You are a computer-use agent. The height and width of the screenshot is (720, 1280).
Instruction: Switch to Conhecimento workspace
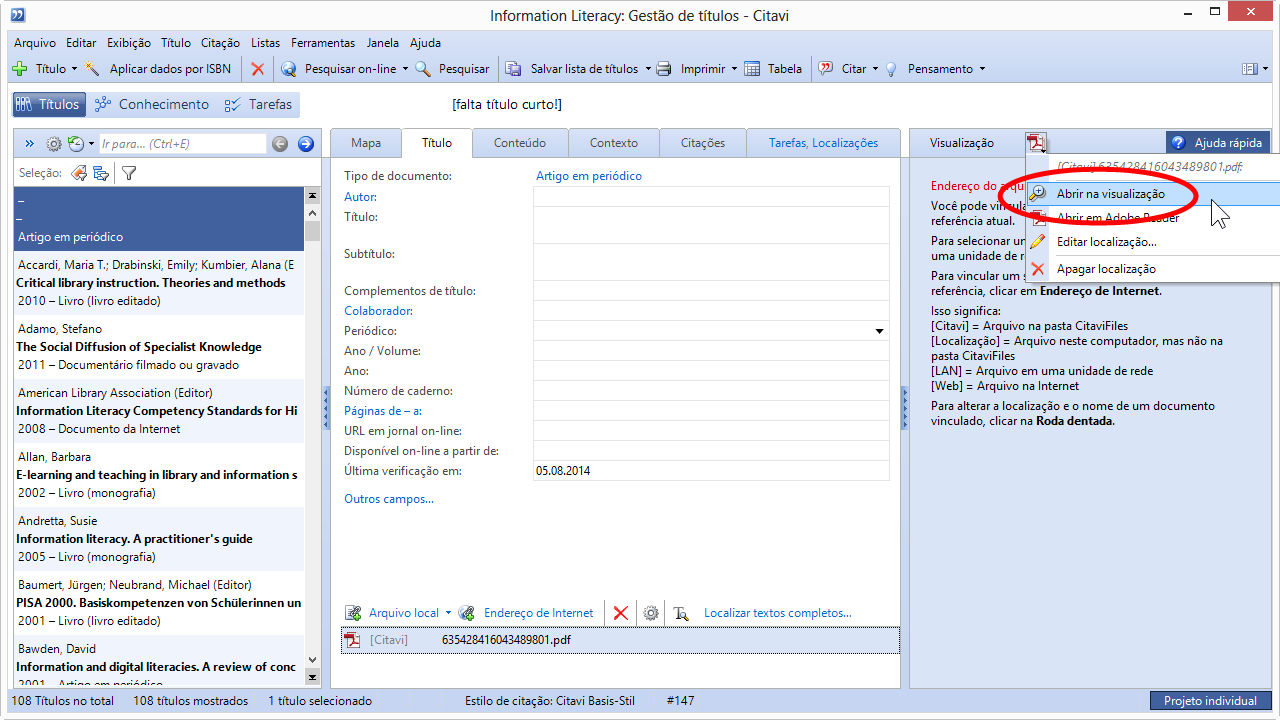click(152, 104)
